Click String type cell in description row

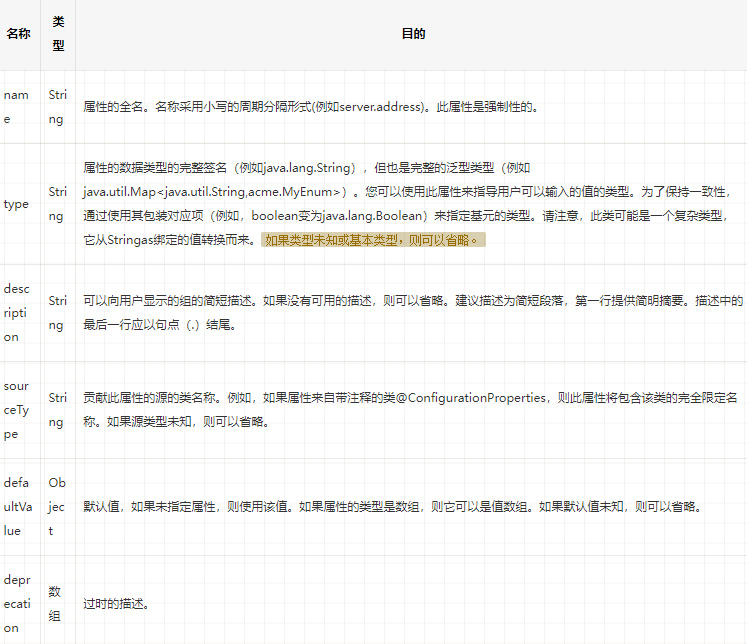point(58,313)
